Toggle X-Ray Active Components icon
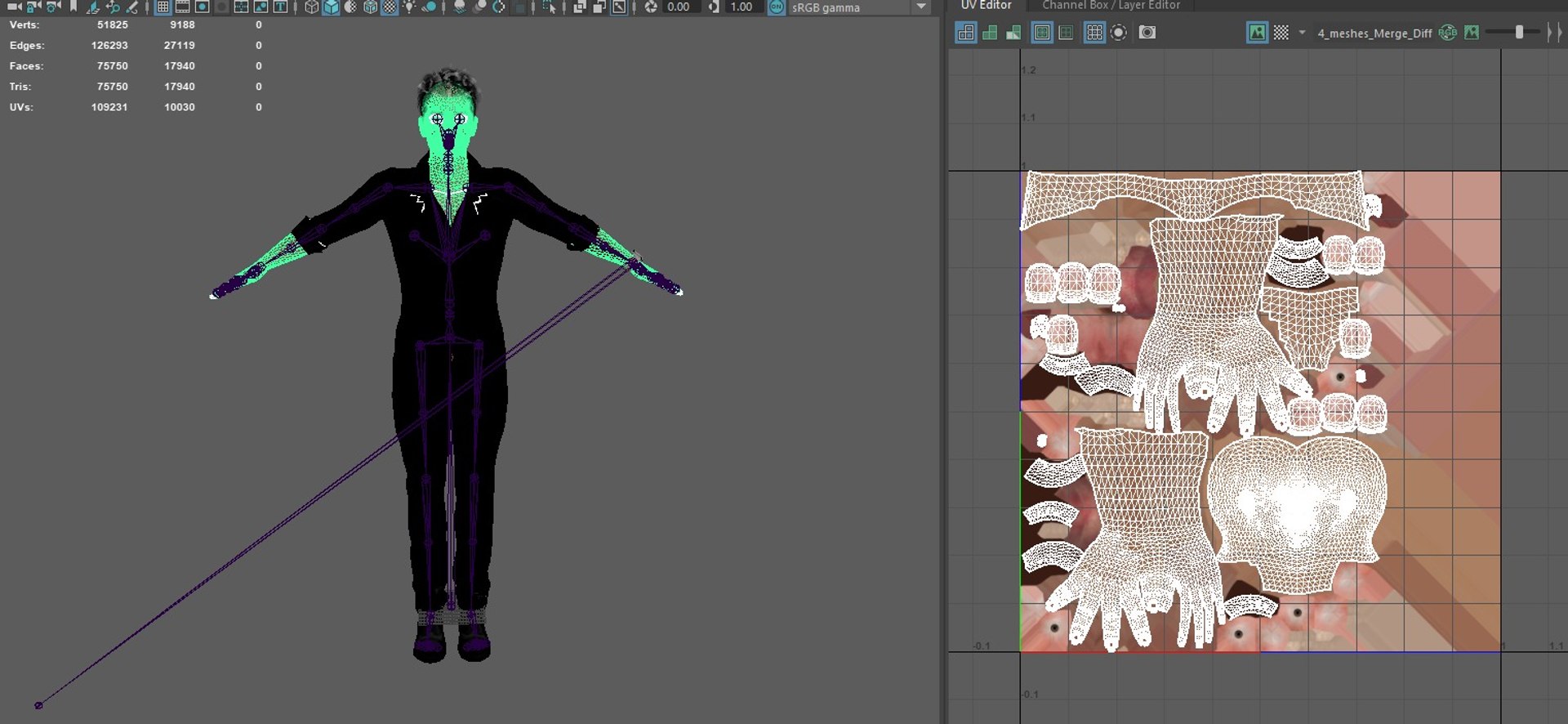Image resolution: width=1568 pixels, height=724 pixels. pyautogui.click(x=599, y=7)
